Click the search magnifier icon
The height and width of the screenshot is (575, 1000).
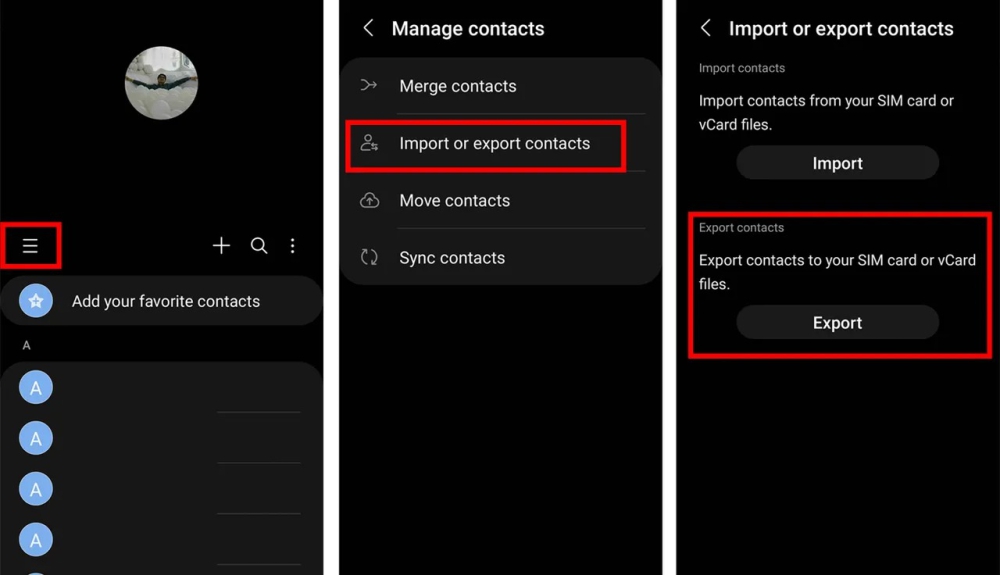tap(259, 246)
